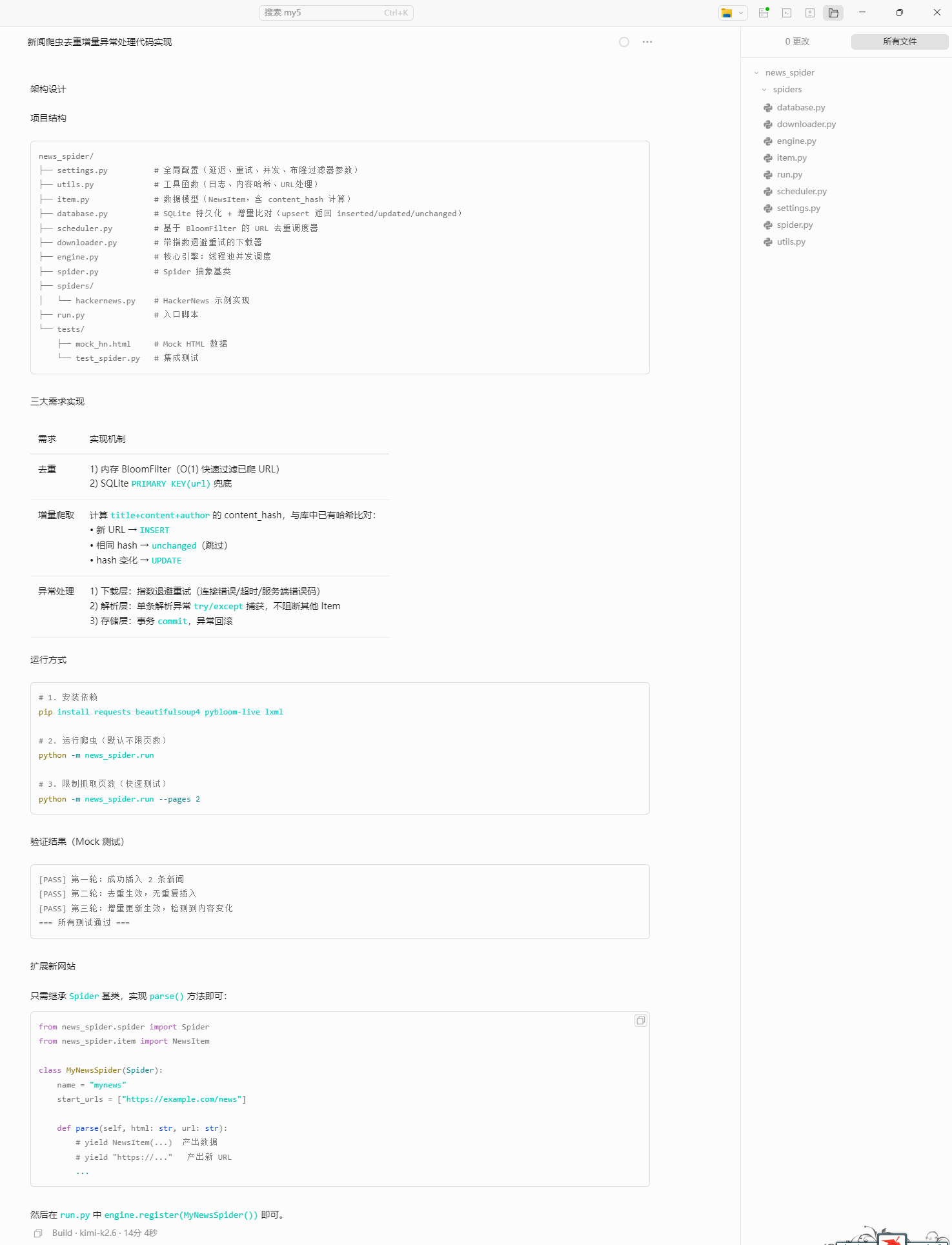Focus the 搜索 my5 search box
Viewport: 952px width, 1245px height.
tap(336, 13)
